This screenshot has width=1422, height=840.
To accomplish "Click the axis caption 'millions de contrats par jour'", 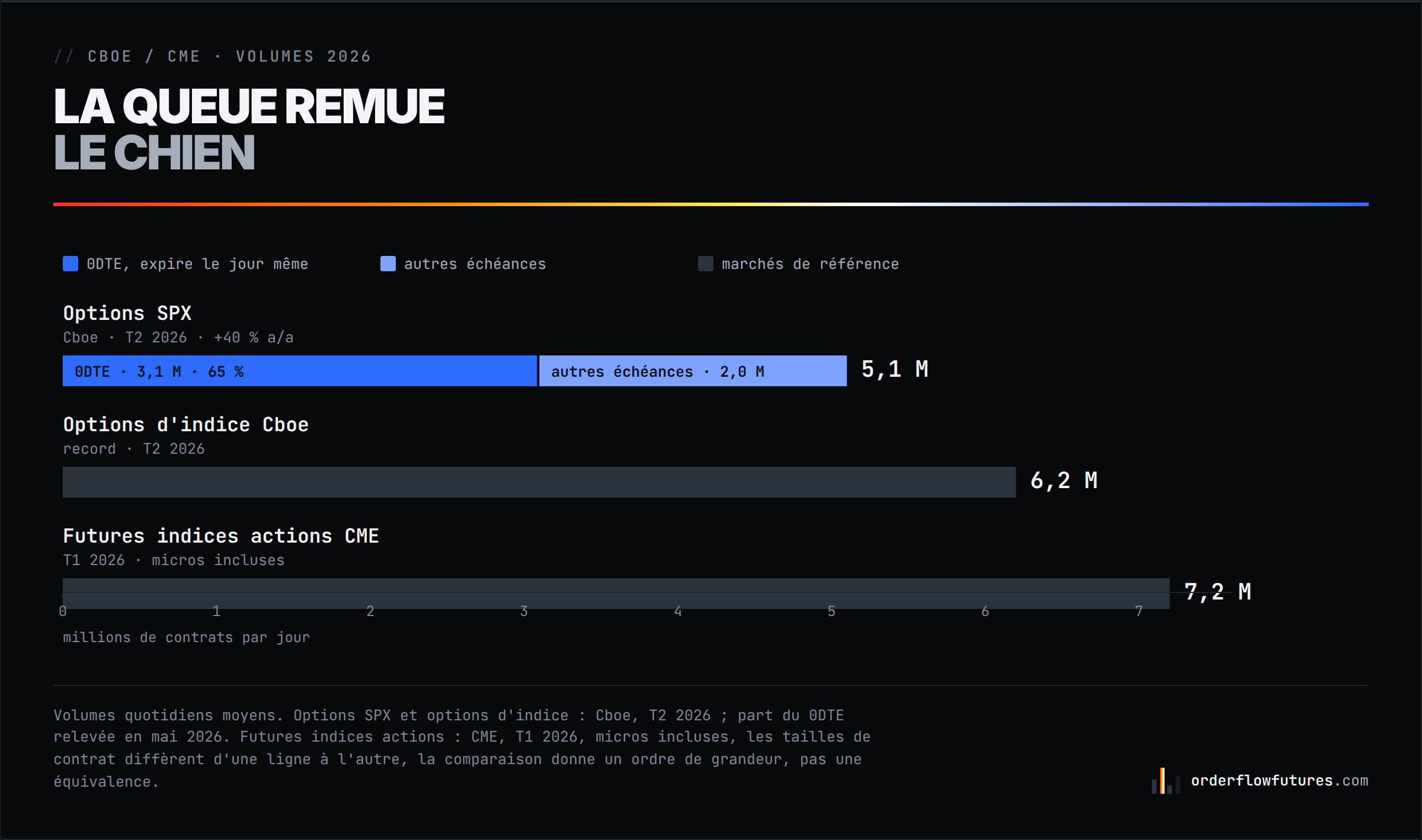I will point(187,637).
